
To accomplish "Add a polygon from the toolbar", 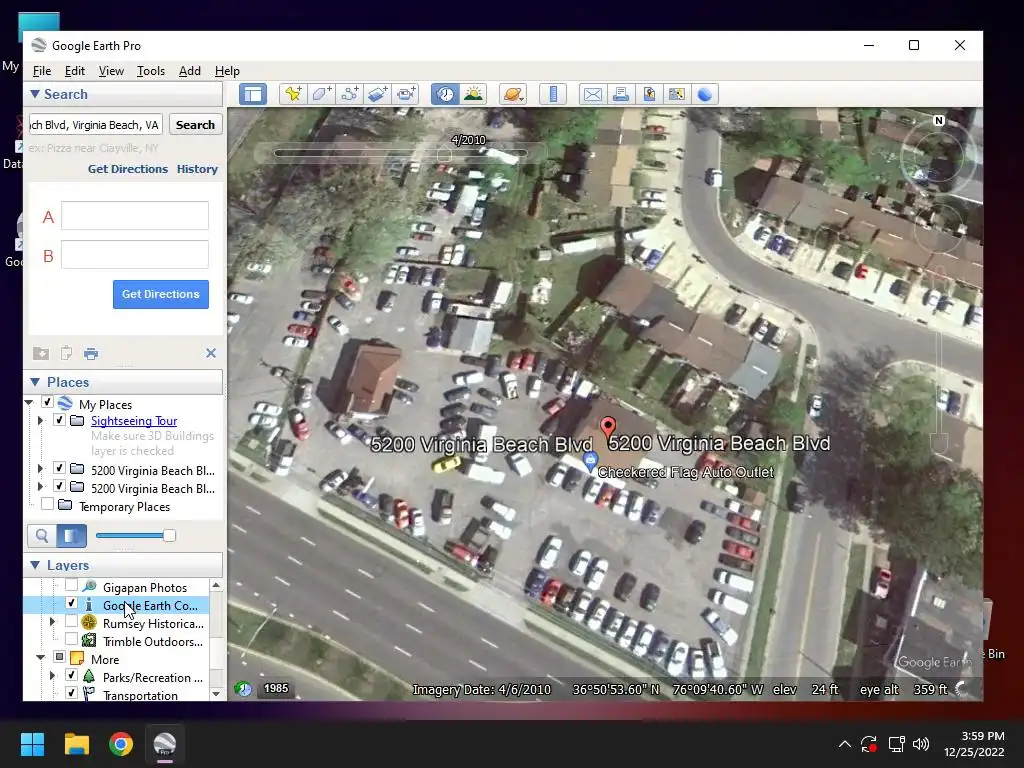I will pos(321,94).
